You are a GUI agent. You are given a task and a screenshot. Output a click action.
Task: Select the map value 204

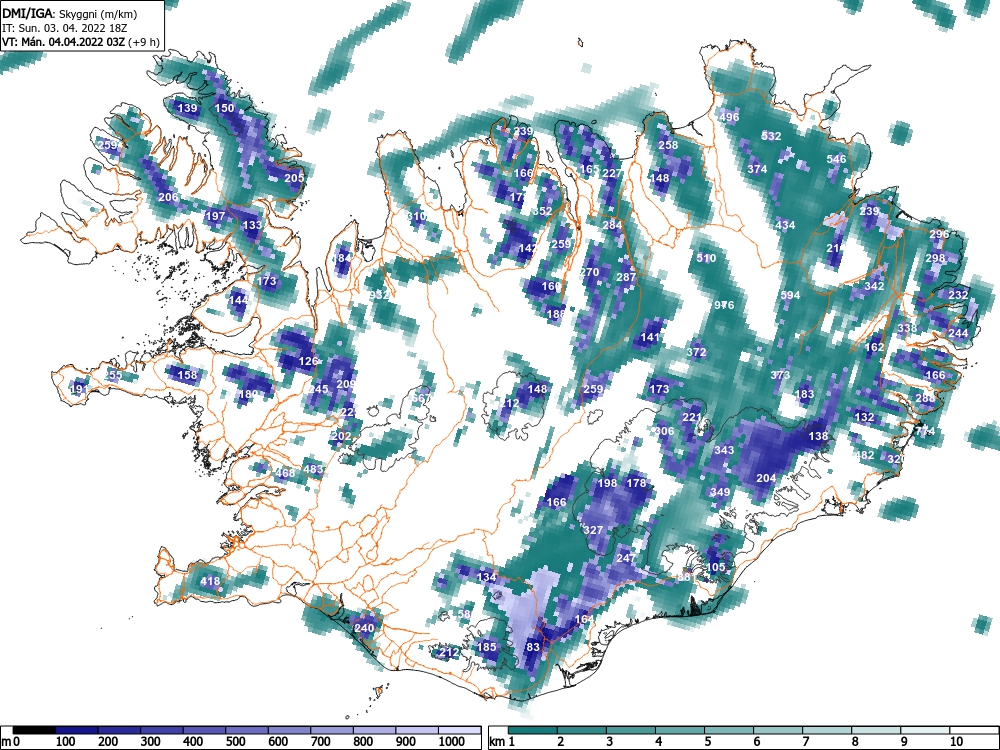[766, 478]
